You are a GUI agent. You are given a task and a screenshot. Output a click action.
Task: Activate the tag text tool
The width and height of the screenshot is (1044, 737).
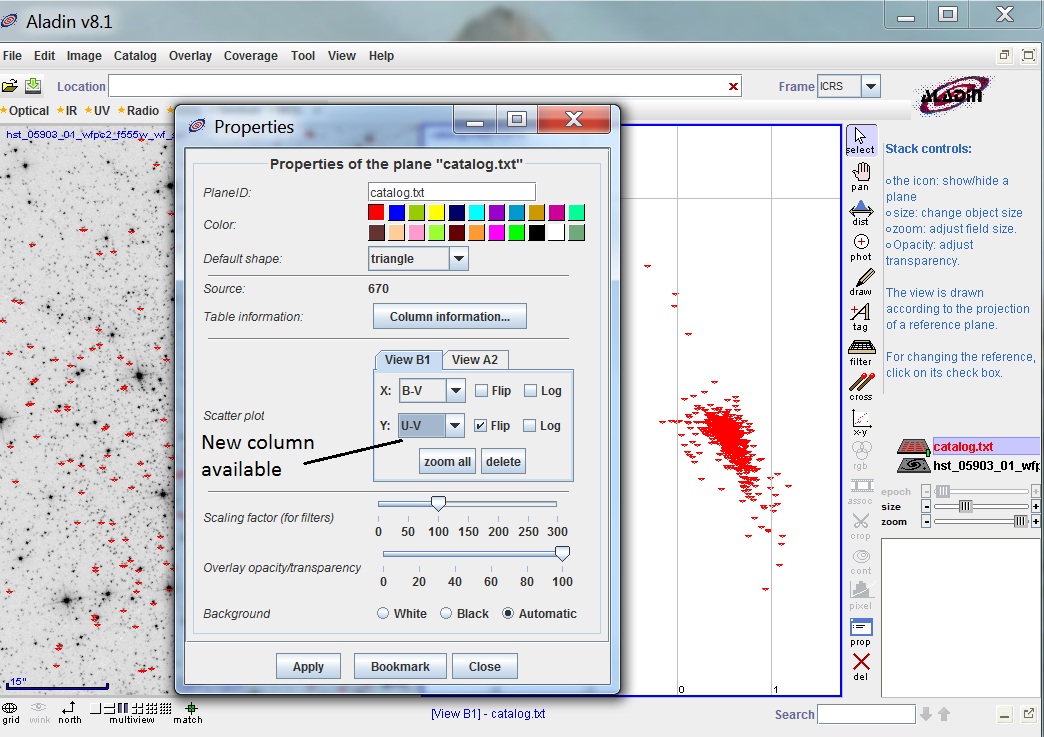tap(860, 317)
